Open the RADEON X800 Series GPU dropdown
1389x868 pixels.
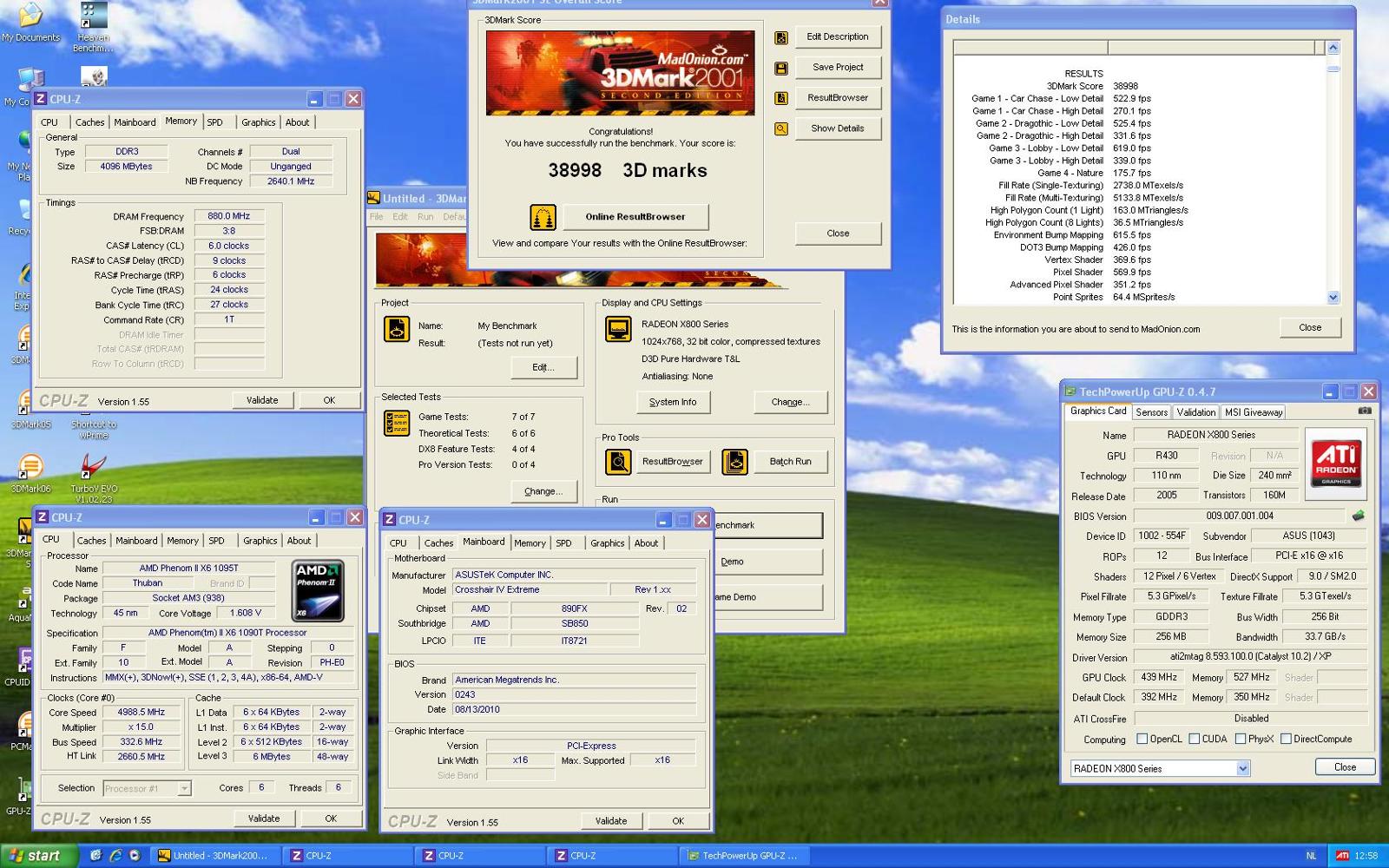1243,768
